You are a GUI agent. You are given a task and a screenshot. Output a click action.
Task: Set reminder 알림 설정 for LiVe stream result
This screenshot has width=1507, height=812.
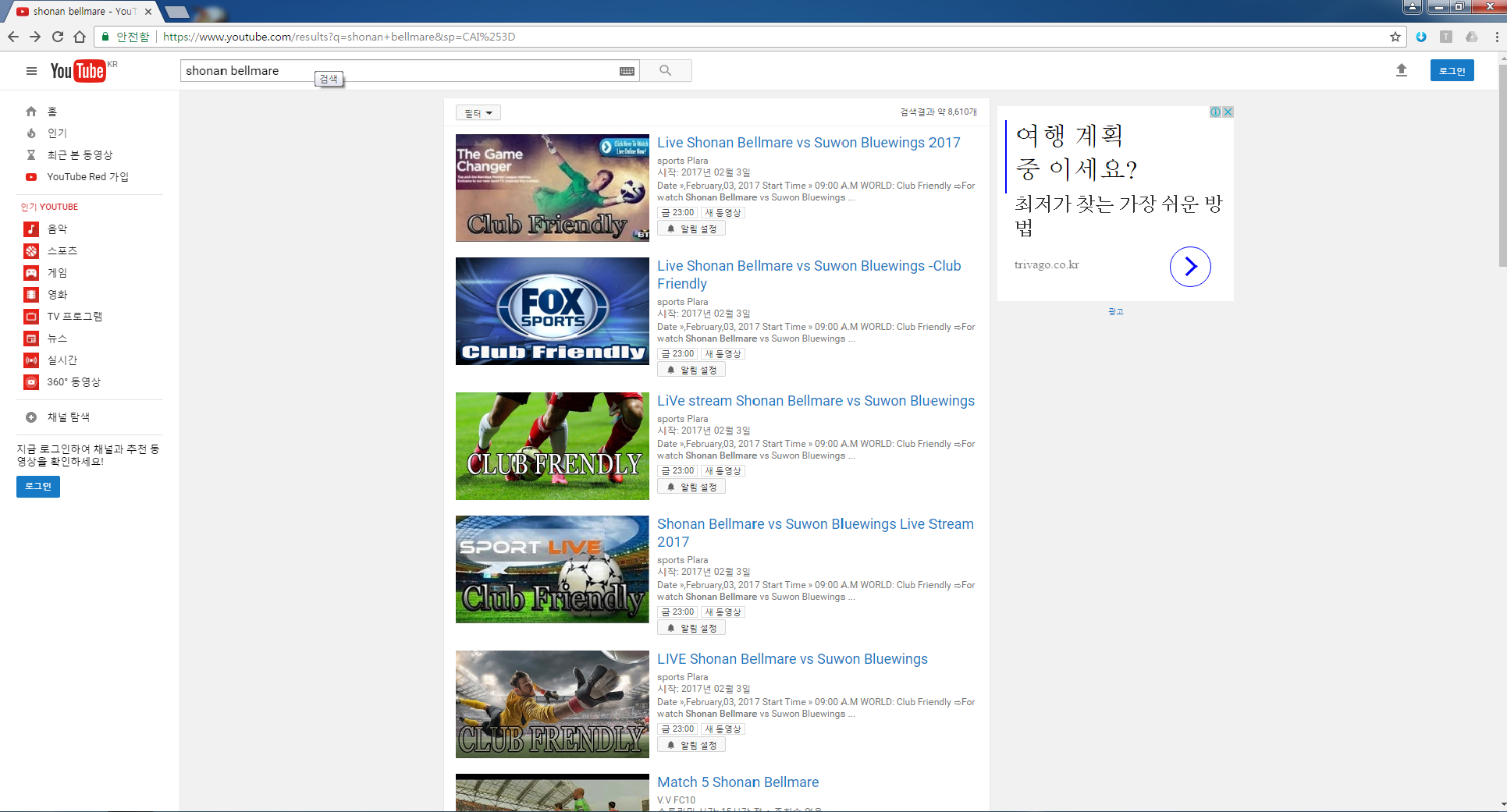point(691,487)
